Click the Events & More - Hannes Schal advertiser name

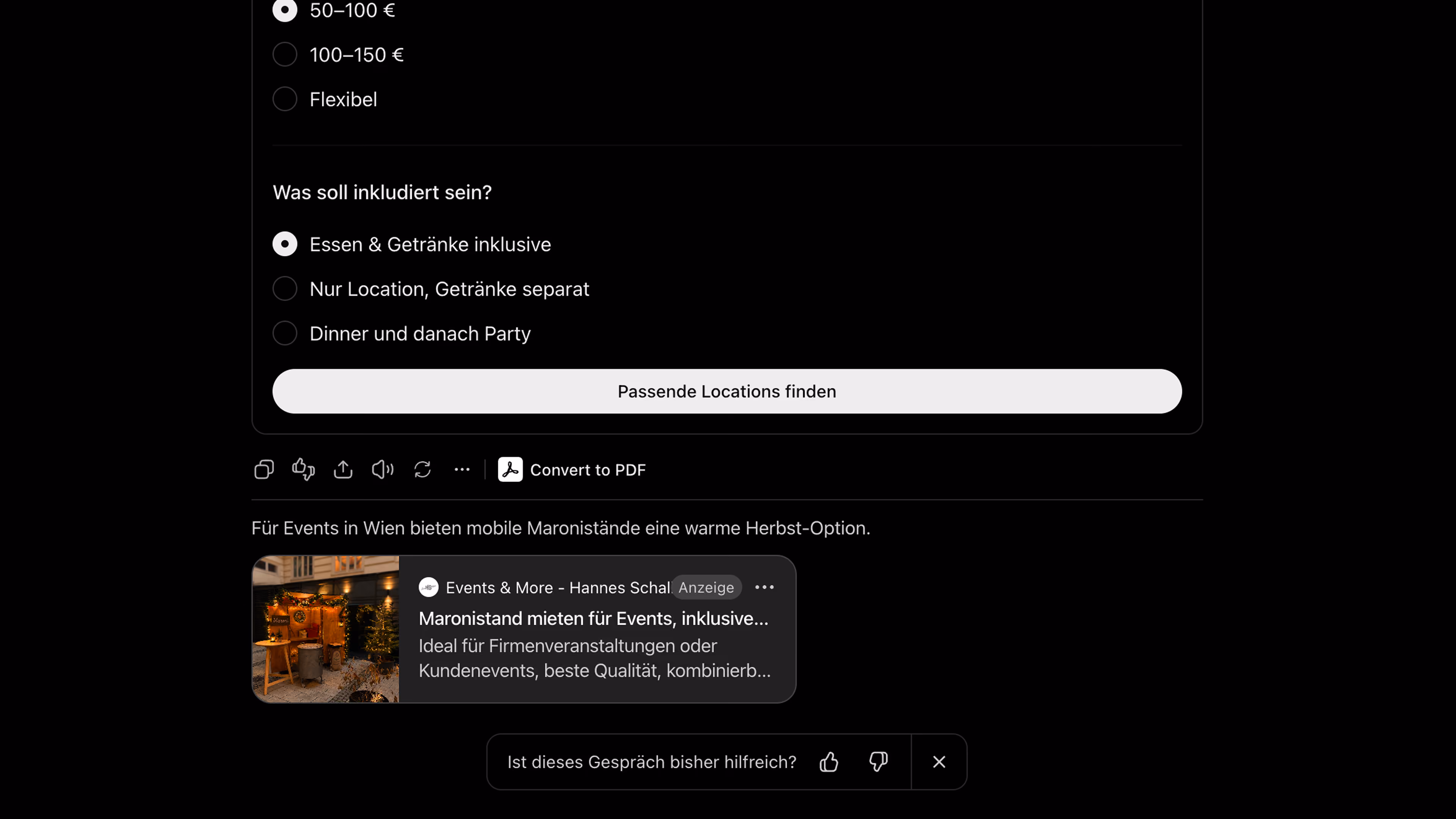(558, 588)
